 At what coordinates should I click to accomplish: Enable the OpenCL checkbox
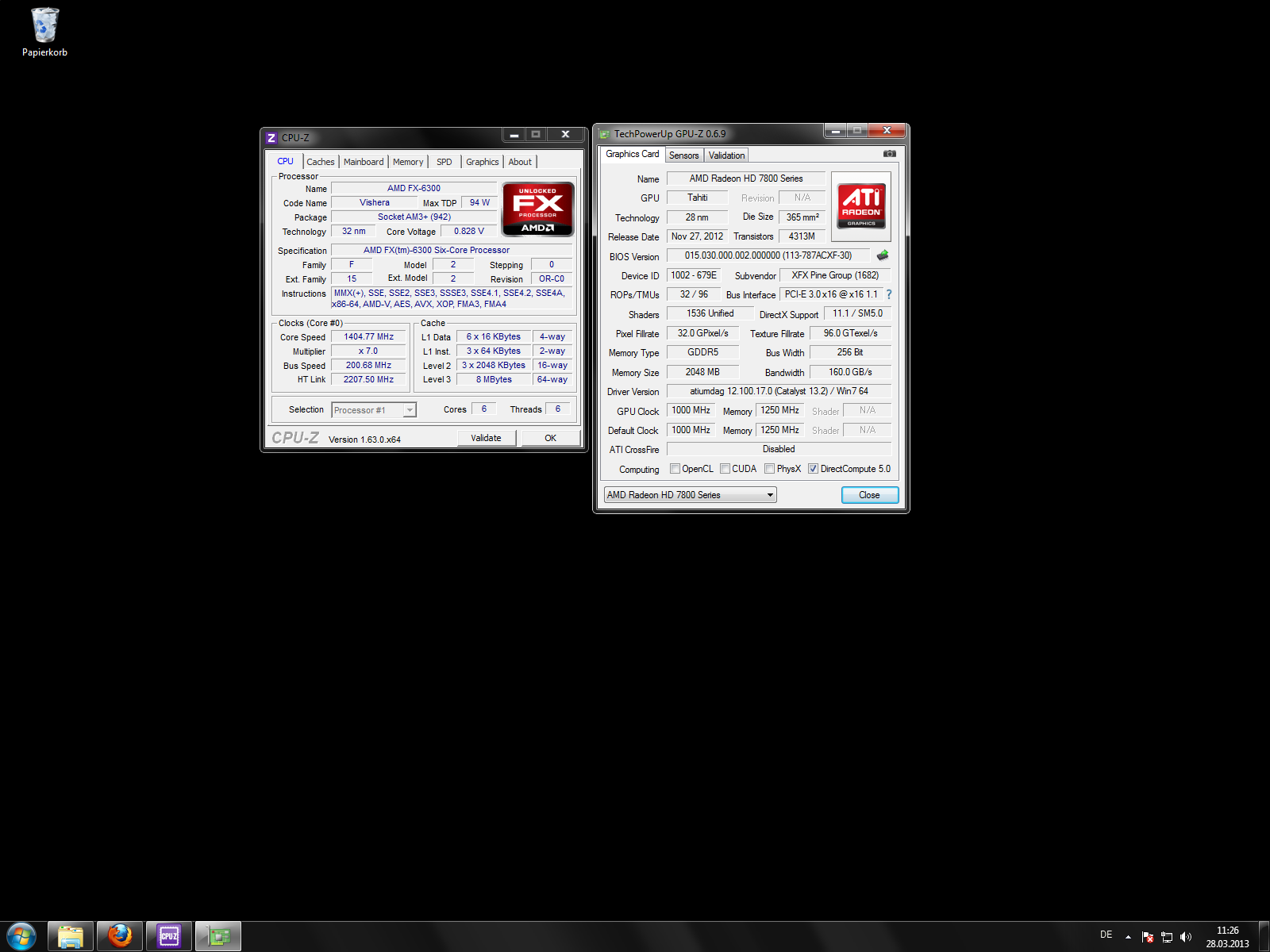click(x=675, y=469)
